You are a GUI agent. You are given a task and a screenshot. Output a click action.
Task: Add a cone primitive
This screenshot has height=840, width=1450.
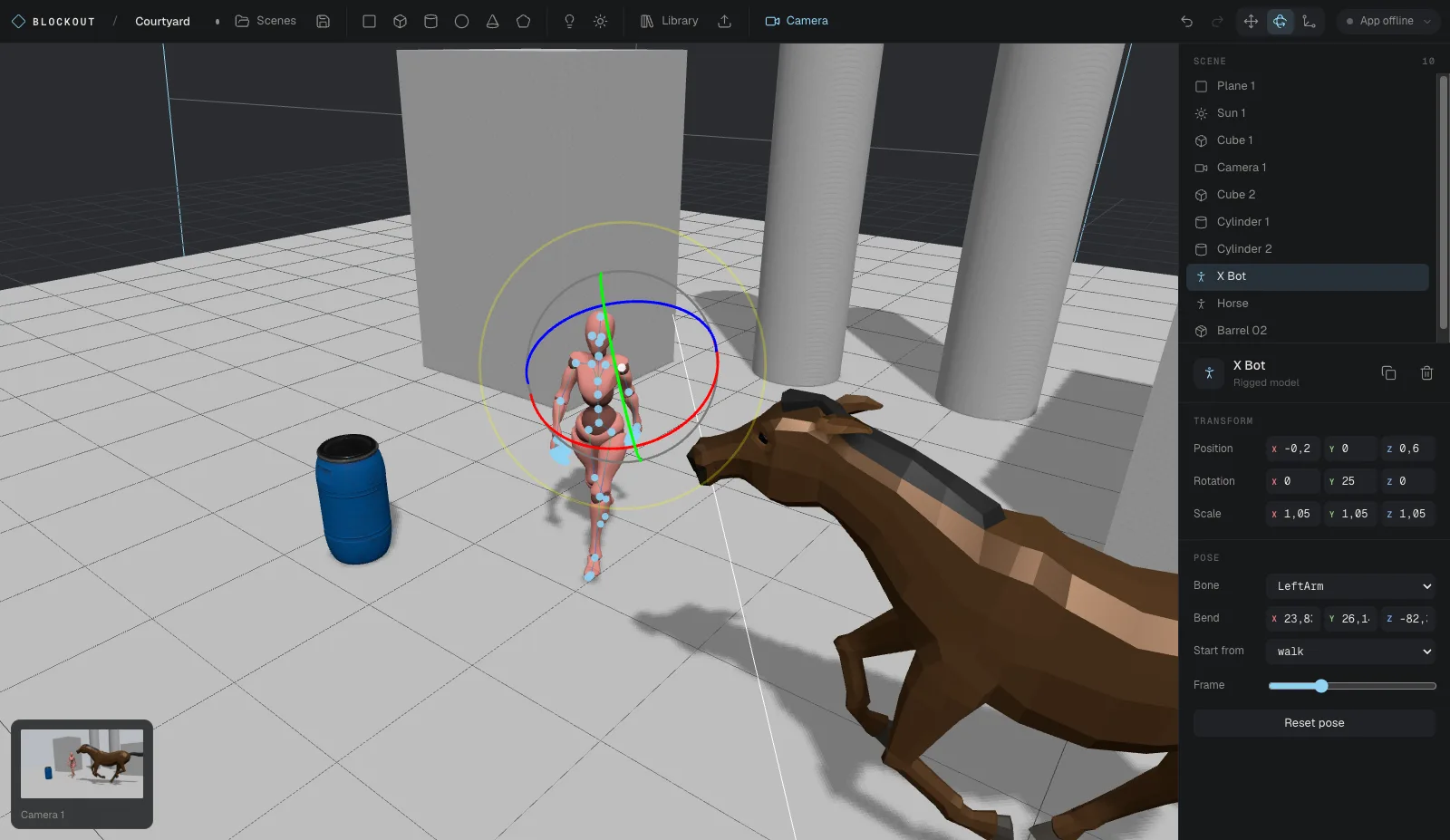pyautogui.click(x=492, y=21)
